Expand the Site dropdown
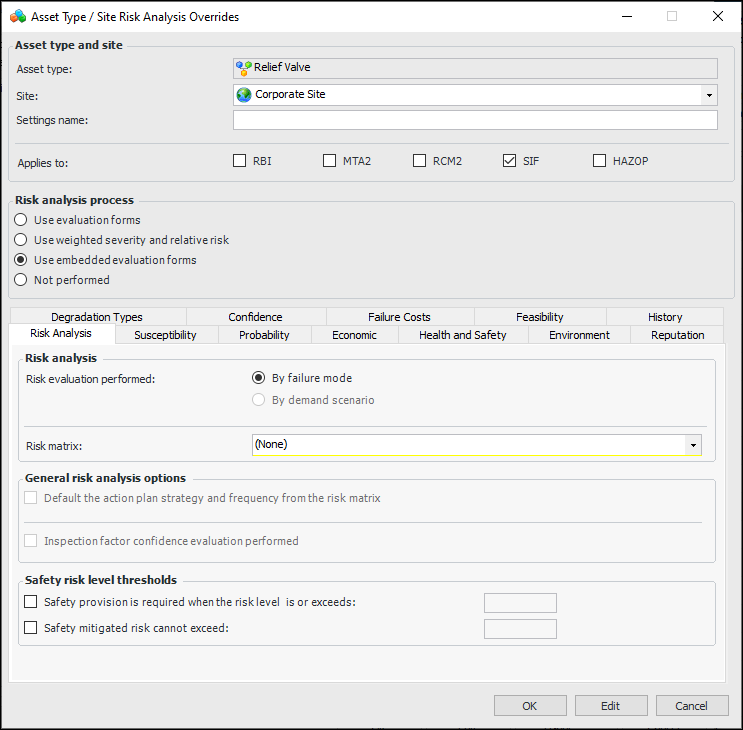The height and width of the screenshot is (730, 743). pos(709,95)
